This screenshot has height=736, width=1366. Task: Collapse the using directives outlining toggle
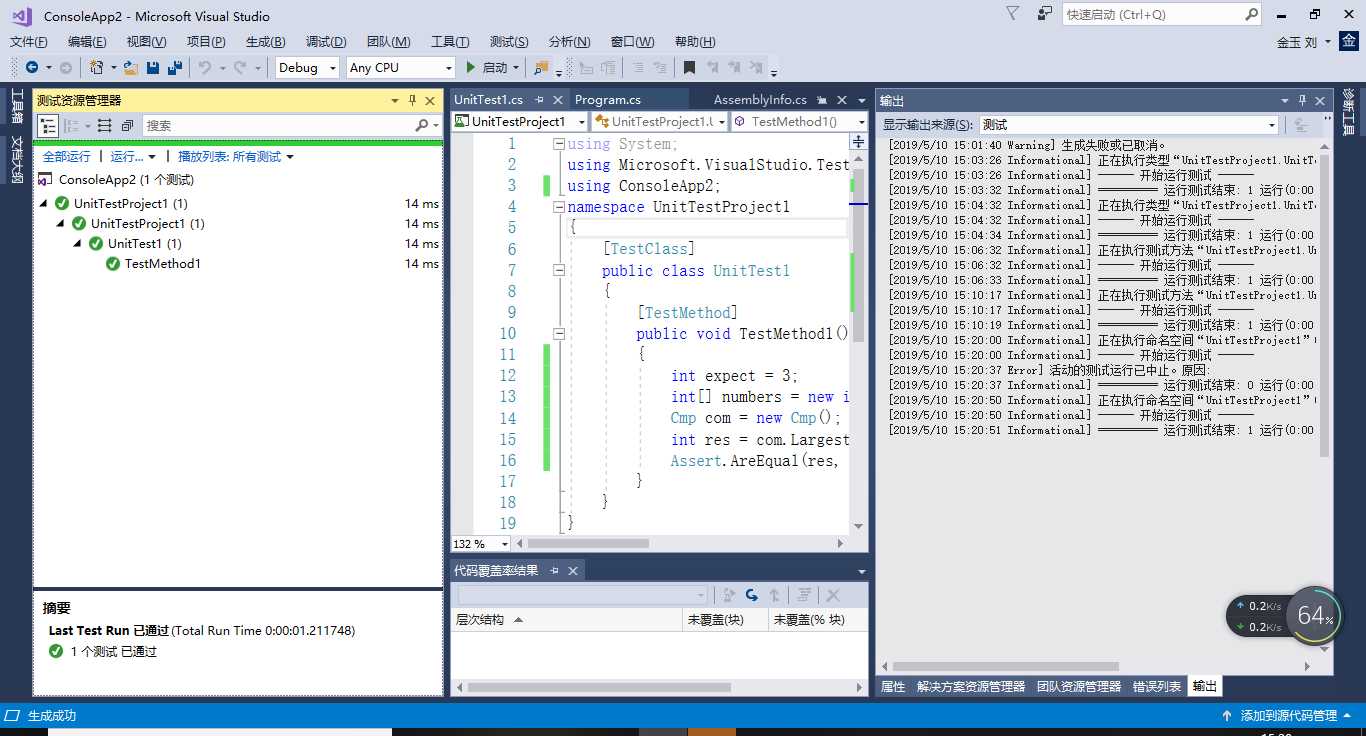[559, 144]
